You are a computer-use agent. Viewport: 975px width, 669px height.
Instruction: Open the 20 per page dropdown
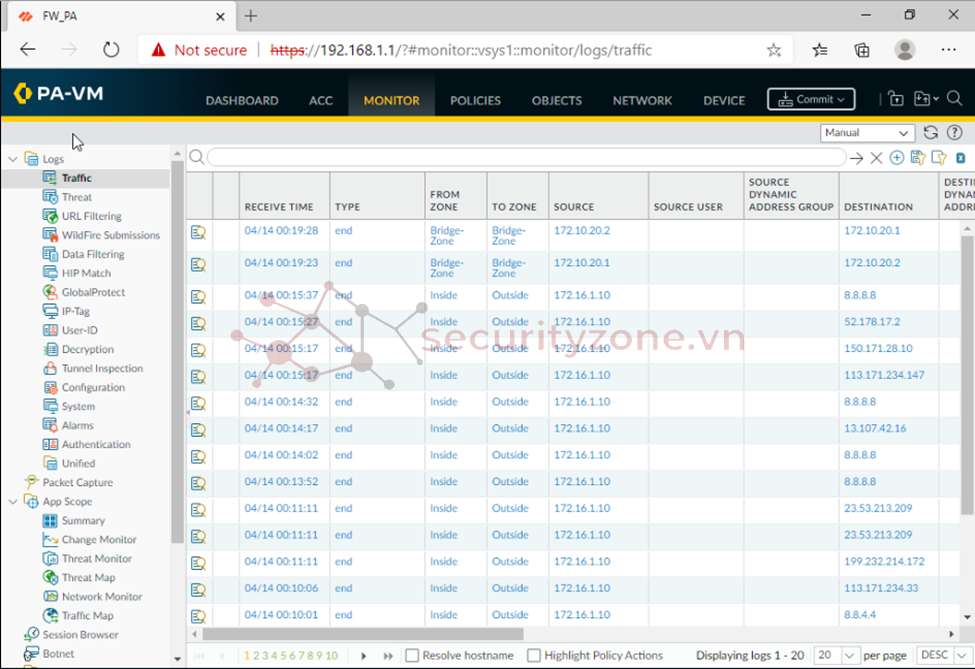pyautogui.click(x=837, y=655)
